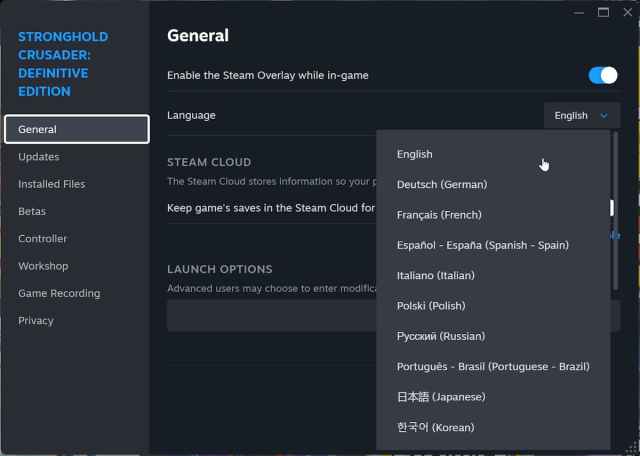Image resolution: width=640 pixels, height=456 pixels.
Task: Choose Italiano (Italian) language
Action: [435, 276]
